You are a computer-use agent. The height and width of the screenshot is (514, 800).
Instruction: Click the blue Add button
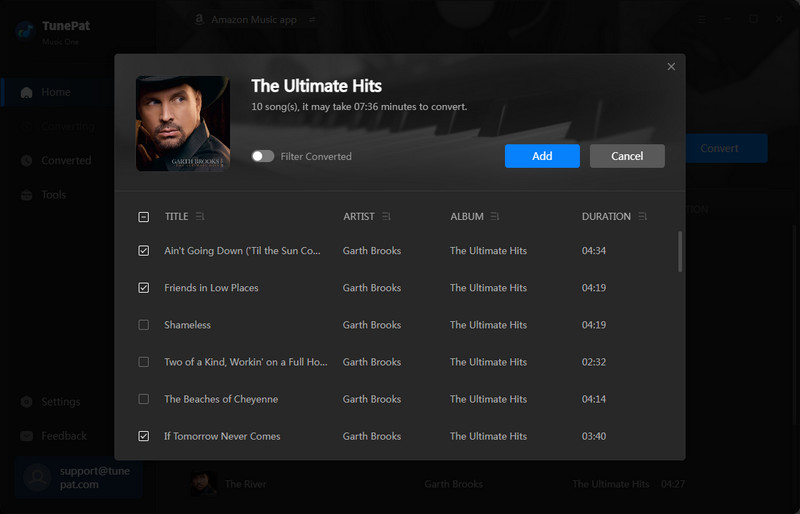click(x=542, y=156)
